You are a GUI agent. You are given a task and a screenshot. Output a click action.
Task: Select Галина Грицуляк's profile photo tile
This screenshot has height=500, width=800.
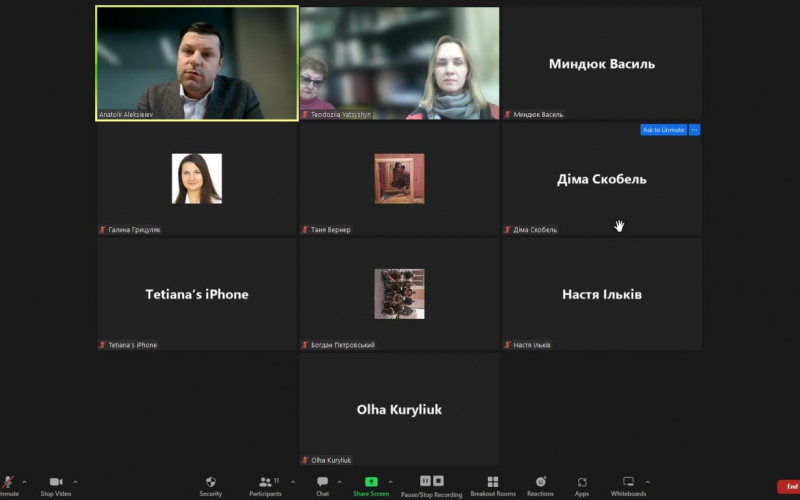197,178
